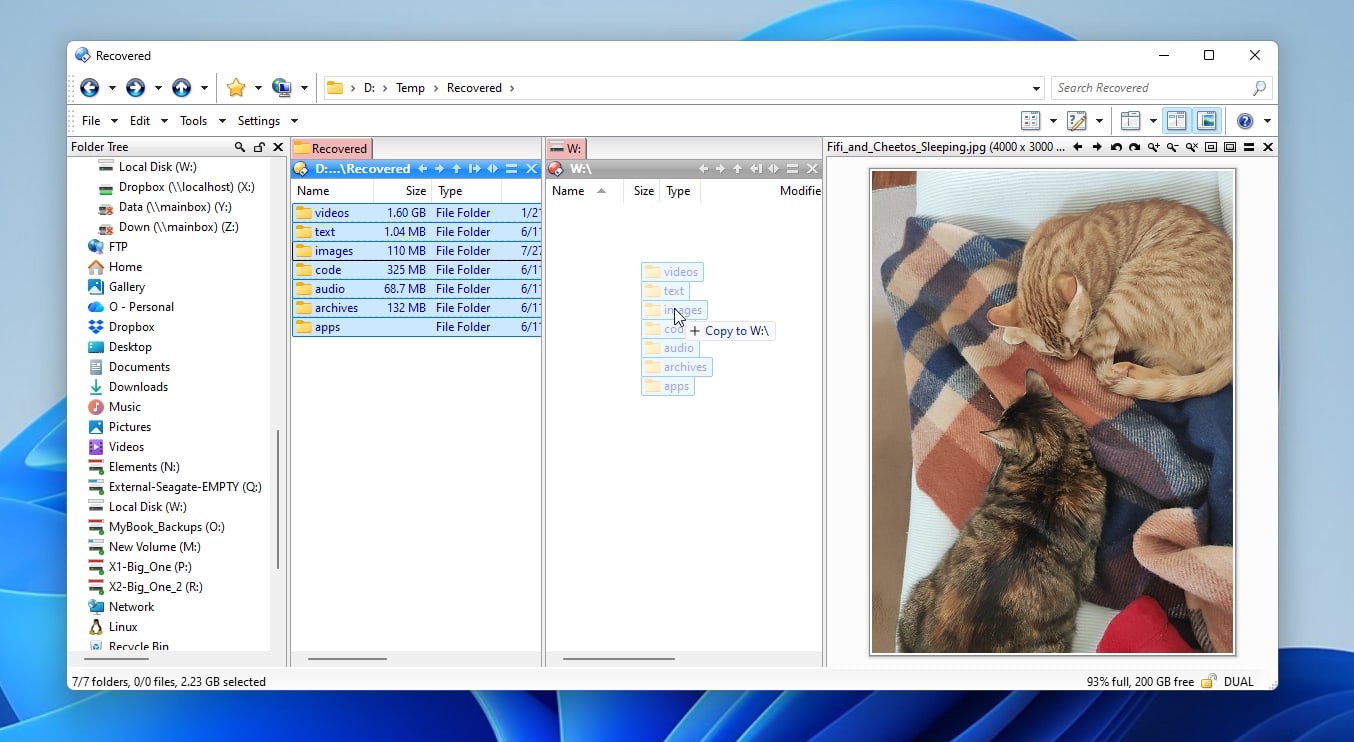Open the File menu
1354x742 pixels.
91,121
